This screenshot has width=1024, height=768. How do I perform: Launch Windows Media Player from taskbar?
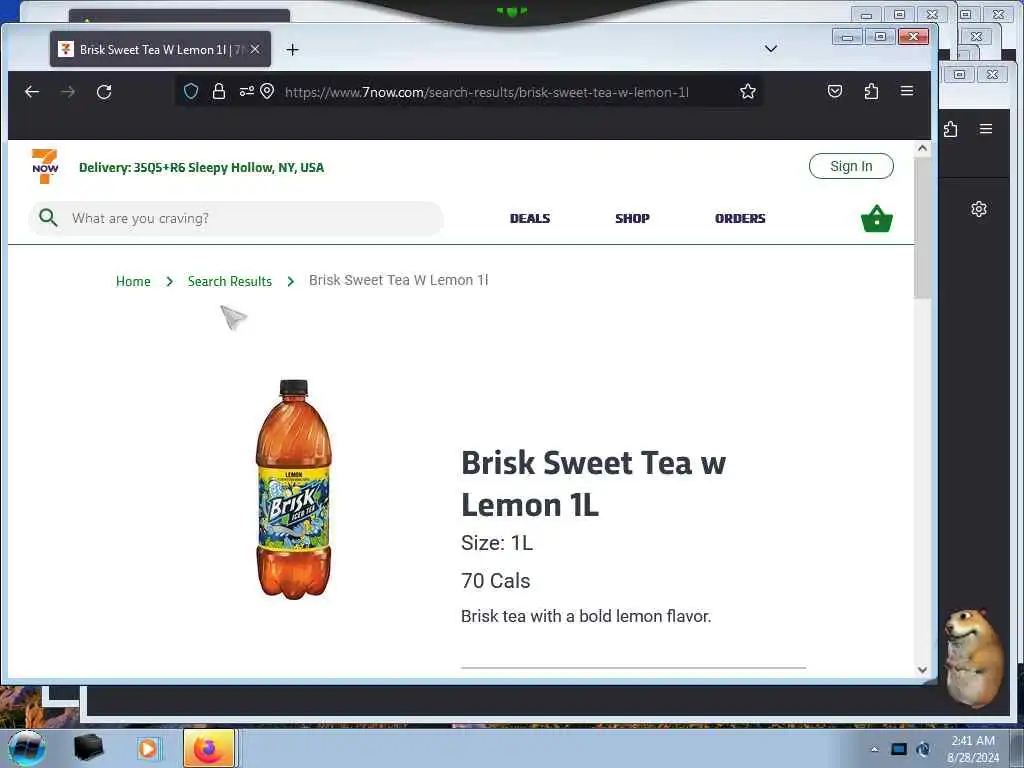pyautogui.click(x=148, y=748)
